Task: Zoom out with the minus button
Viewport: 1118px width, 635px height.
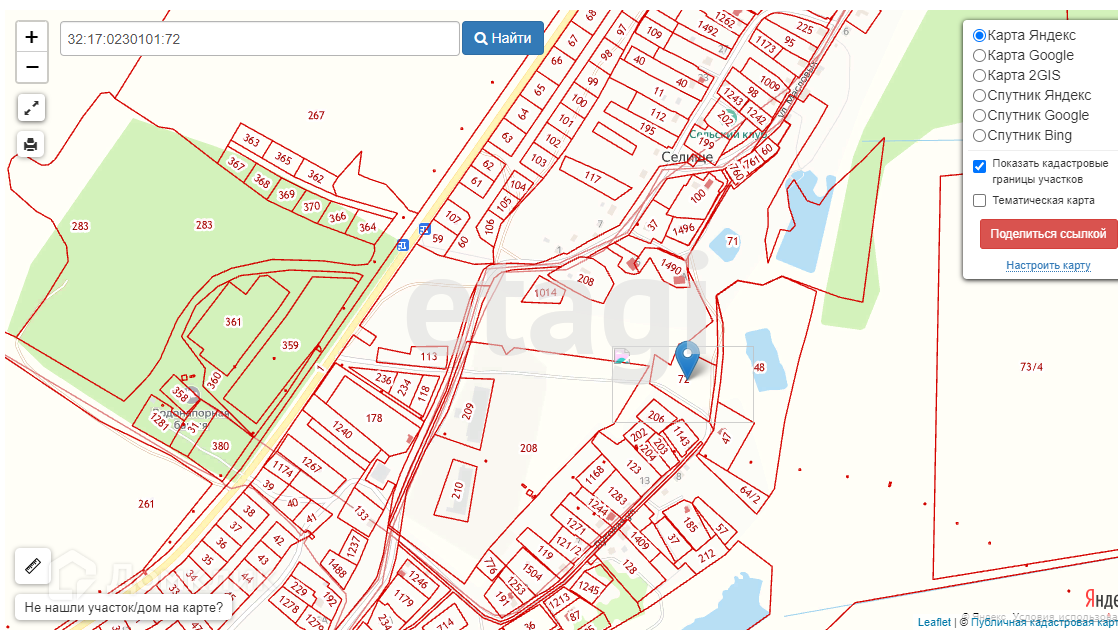Action: 31,68
